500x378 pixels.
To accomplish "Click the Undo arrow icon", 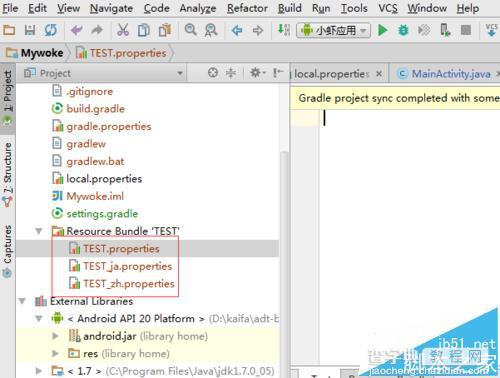I will 77,30.
